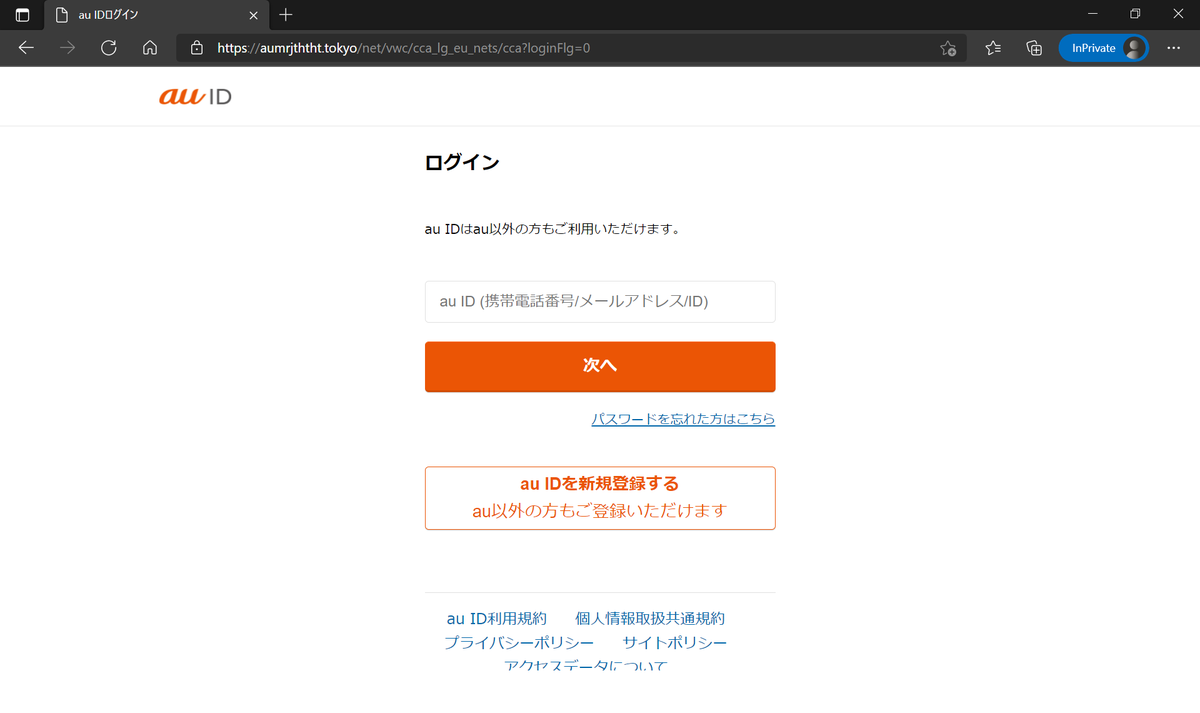Click the InPrivate profile button
This screenshot has height=713, width=1200.
click(x=1104, y=48)
